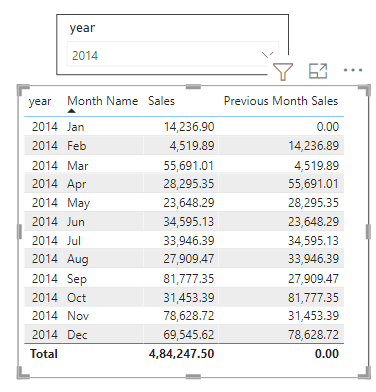Click Previous Month Sales 78,628.72 for Dec
This screenshot has height=392, width=376.
point(314,335)
